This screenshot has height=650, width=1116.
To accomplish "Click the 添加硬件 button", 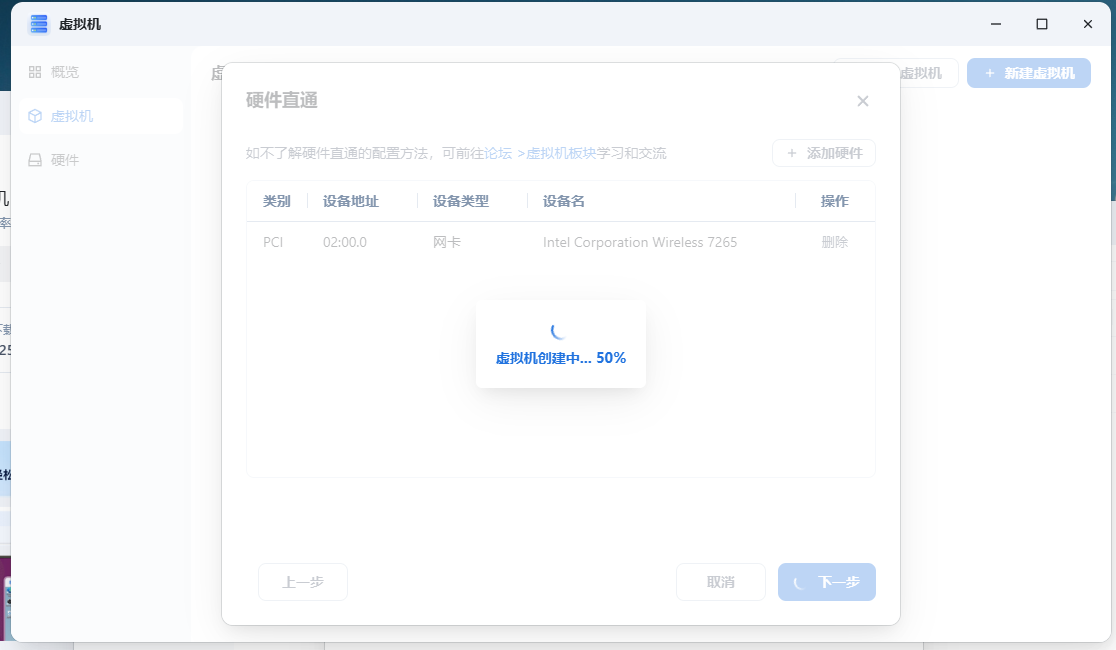I will 824,153.
